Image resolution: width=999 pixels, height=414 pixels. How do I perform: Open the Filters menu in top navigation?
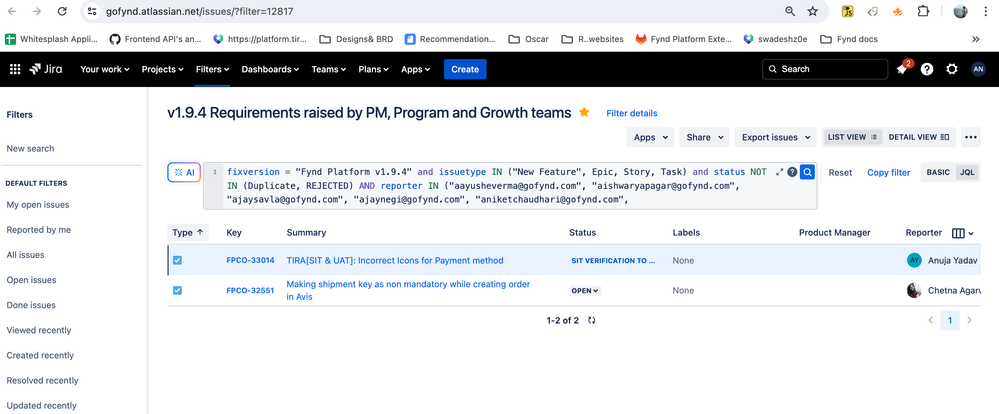point(212,69)
